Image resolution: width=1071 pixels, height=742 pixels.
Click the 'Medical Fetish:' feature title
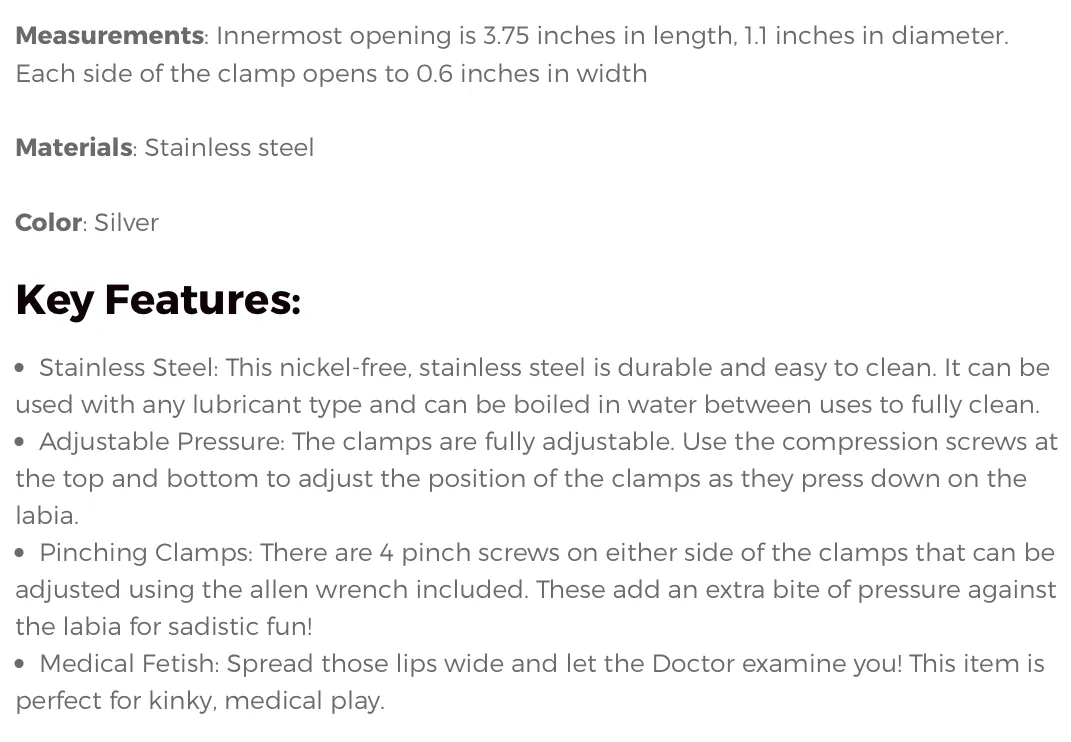(130, 663)
